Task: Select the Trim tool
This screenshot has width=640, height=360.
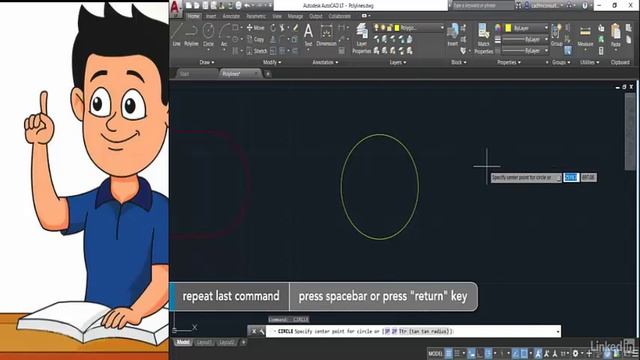Action: click(282, 28)
